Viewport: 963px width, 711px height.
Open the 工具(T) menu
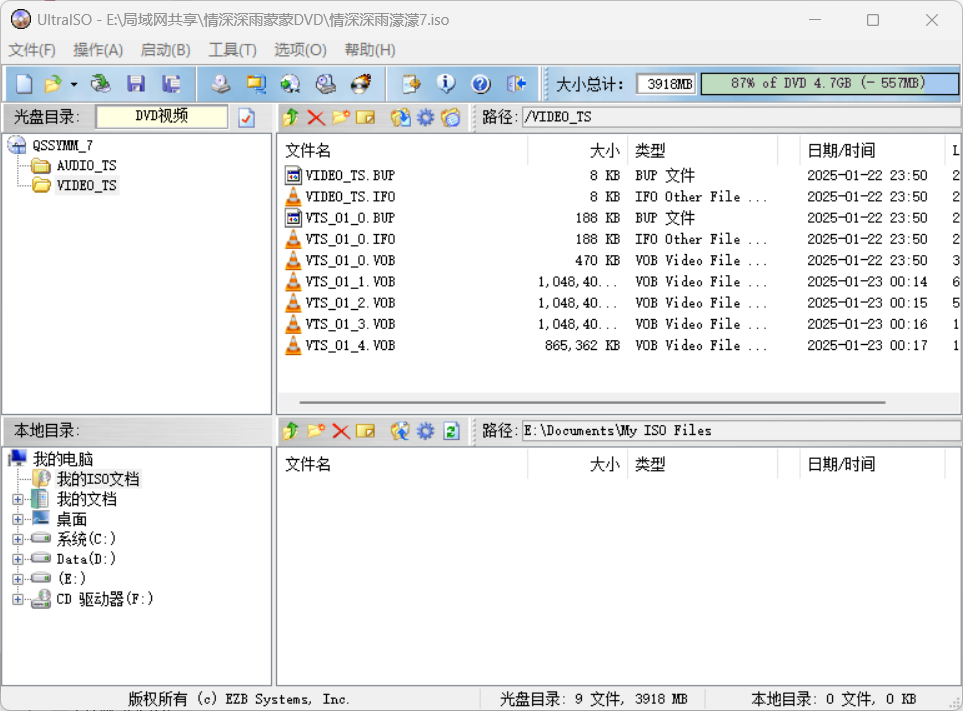point(232,50)
